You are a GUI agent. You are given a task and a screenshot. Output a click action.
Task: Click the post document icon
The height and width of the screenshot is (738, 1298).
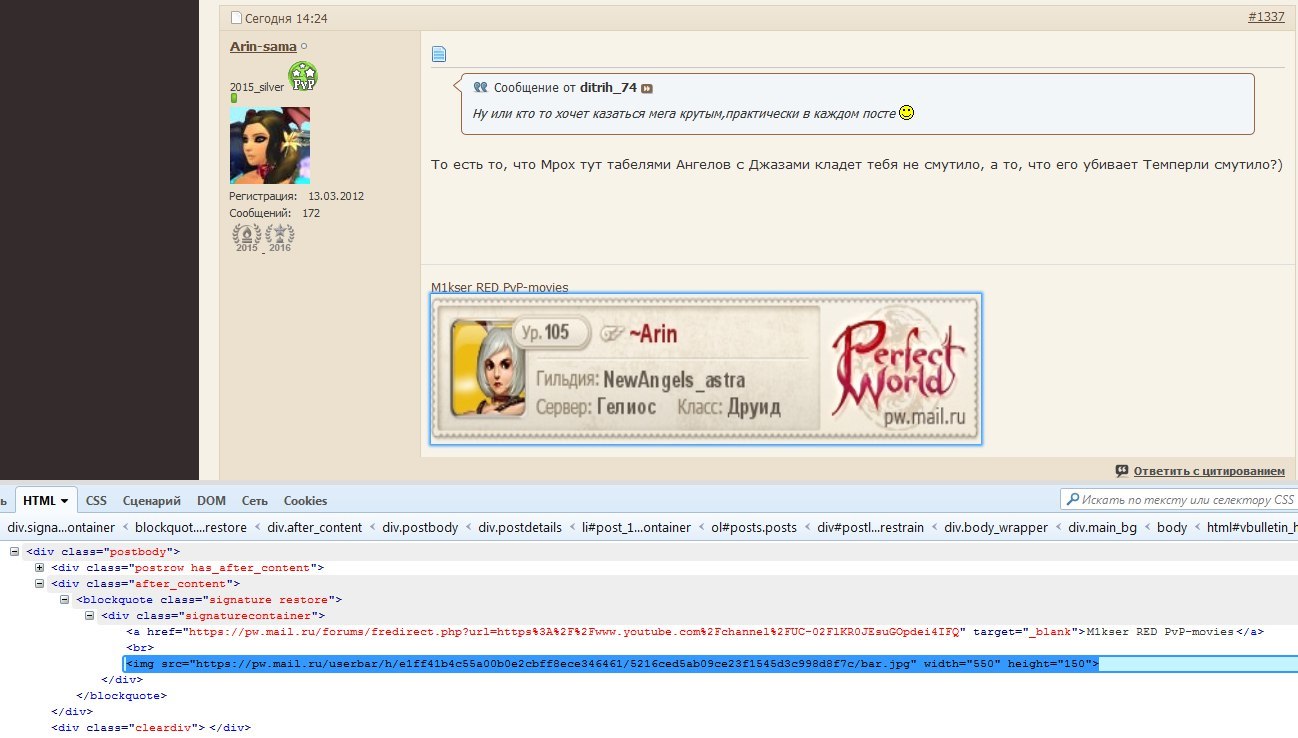point(438,54)
